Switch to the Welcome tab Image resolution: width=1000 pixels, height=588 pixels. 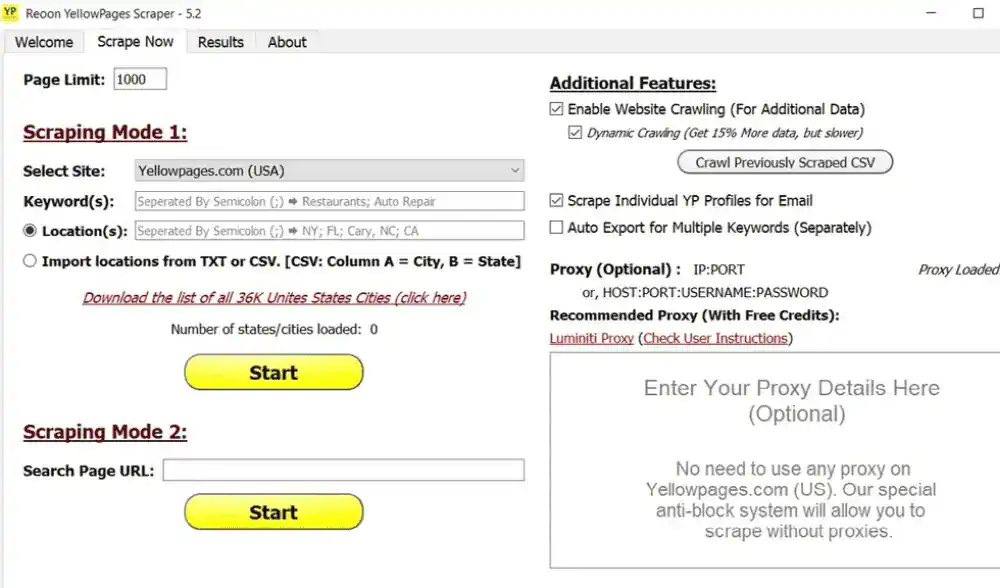point(44,42)
